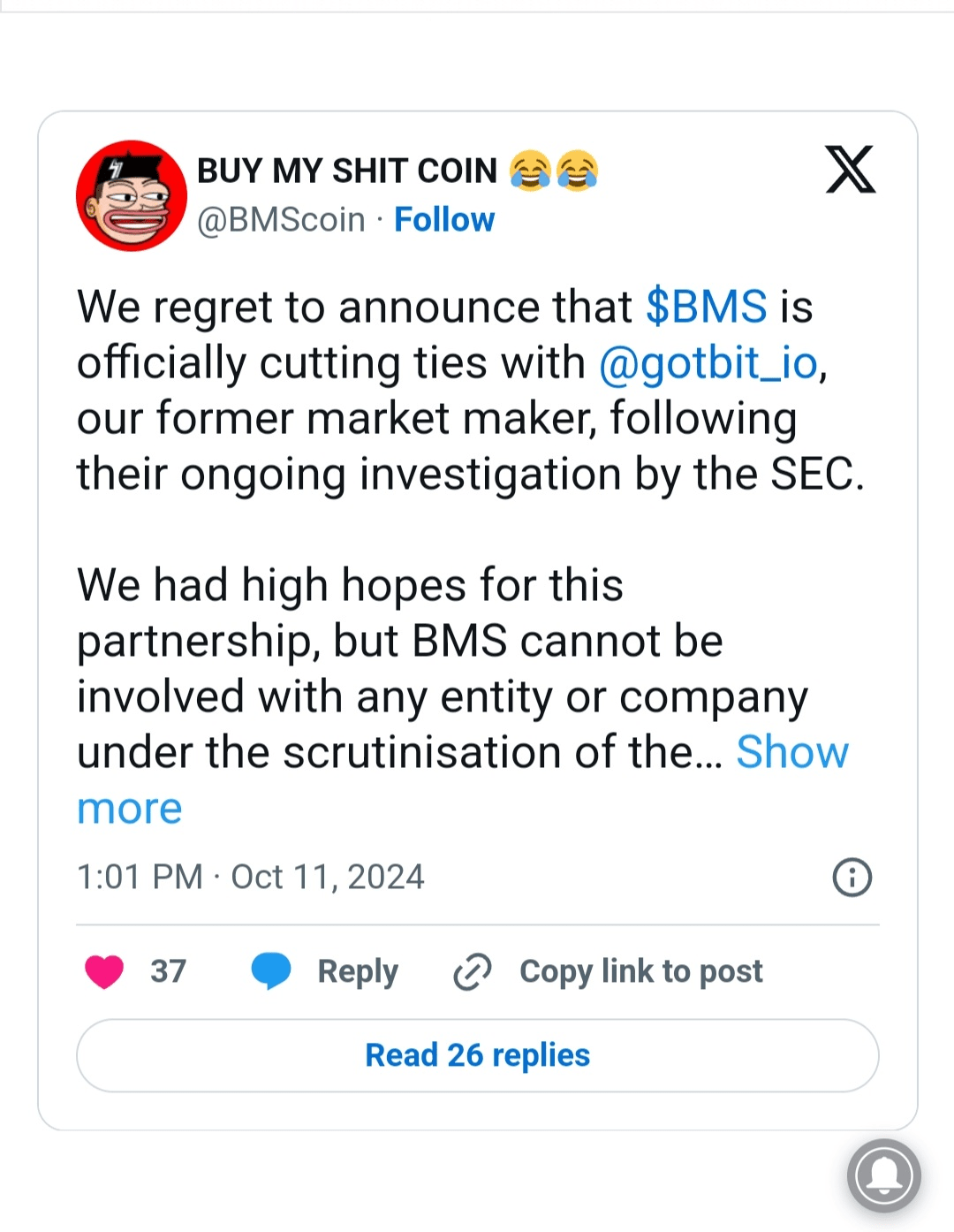
Task: Like the post with the heart icon
Action: coord(104,971)
